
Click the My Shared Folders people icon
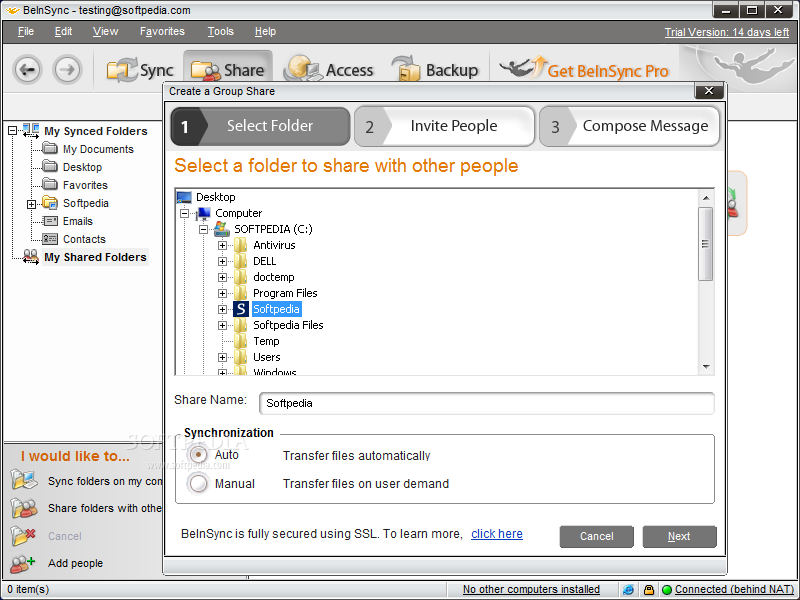click(31, 257)
